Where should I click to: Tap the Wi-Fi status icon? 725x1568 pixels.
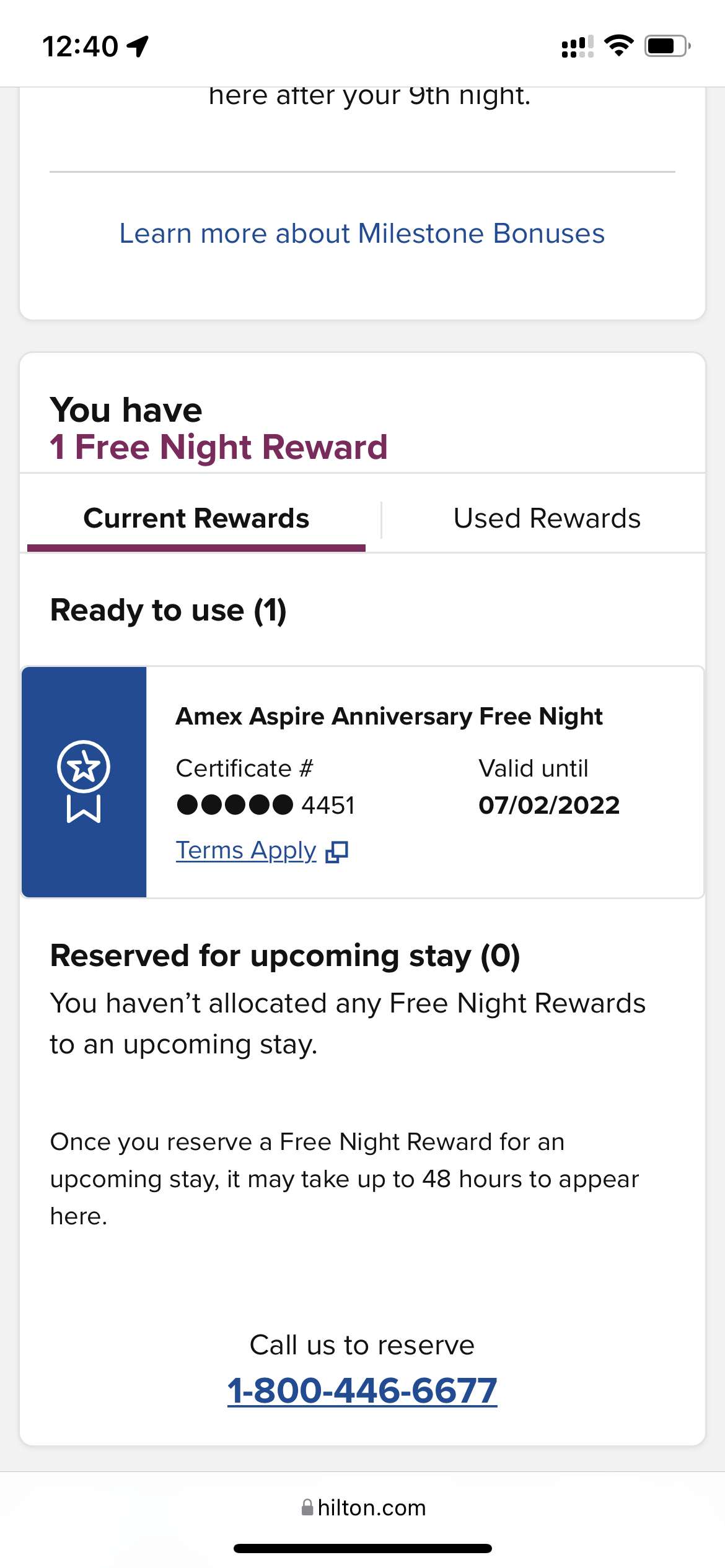point(618,46)
